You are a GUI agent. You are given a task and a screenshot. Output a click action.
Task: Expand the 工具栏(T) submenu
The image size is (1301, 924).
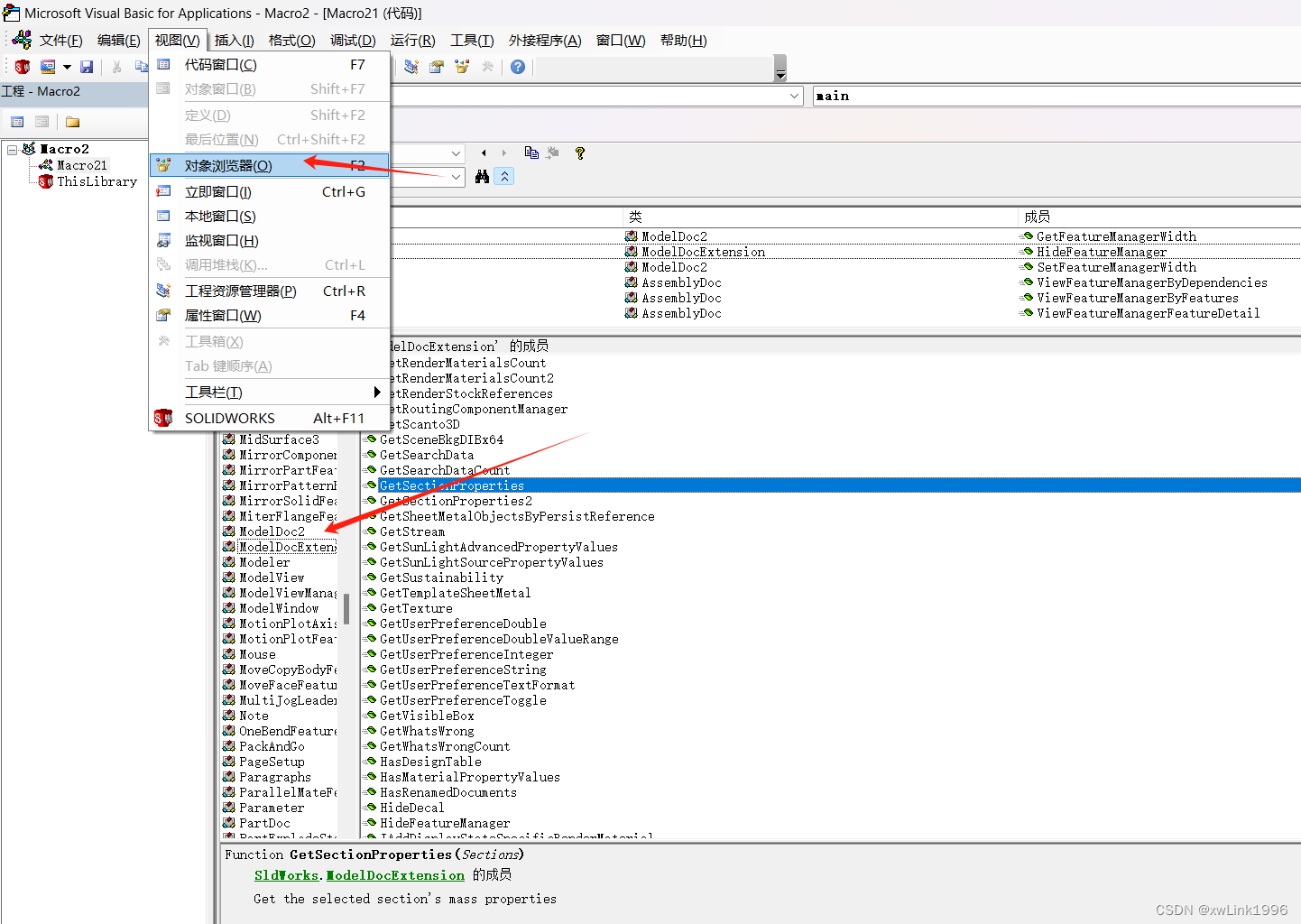click(269, 392)
